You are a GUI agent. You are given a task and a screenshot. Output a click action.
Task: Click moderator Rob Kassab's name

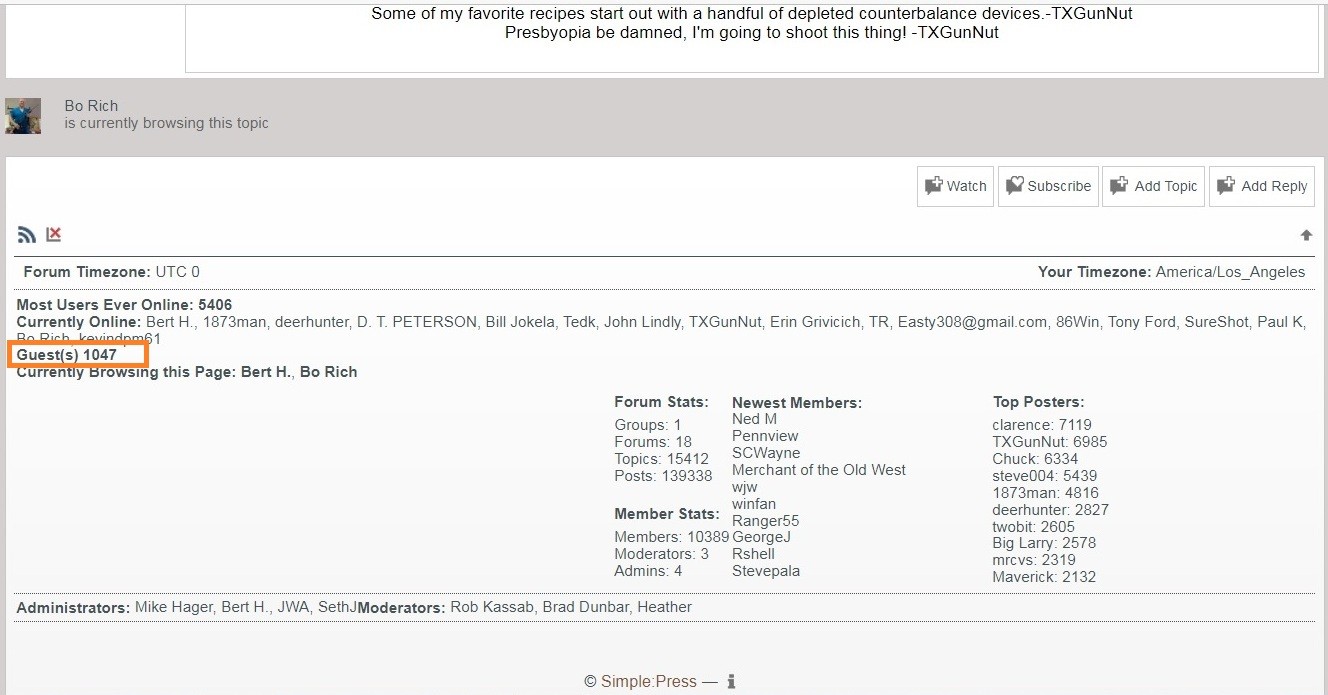[492, 607]
